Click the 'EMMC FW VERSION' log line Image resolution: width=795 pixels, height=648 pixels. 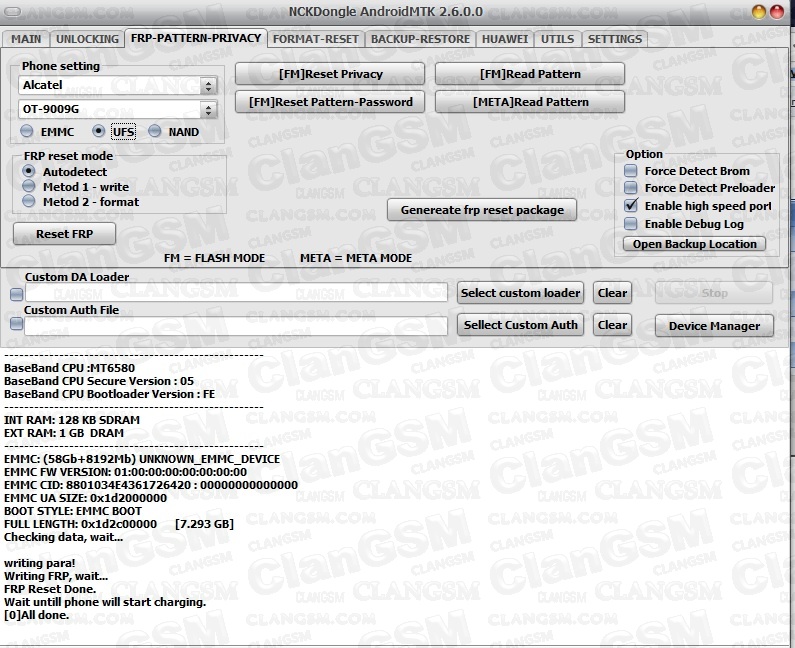click(125, 472)
